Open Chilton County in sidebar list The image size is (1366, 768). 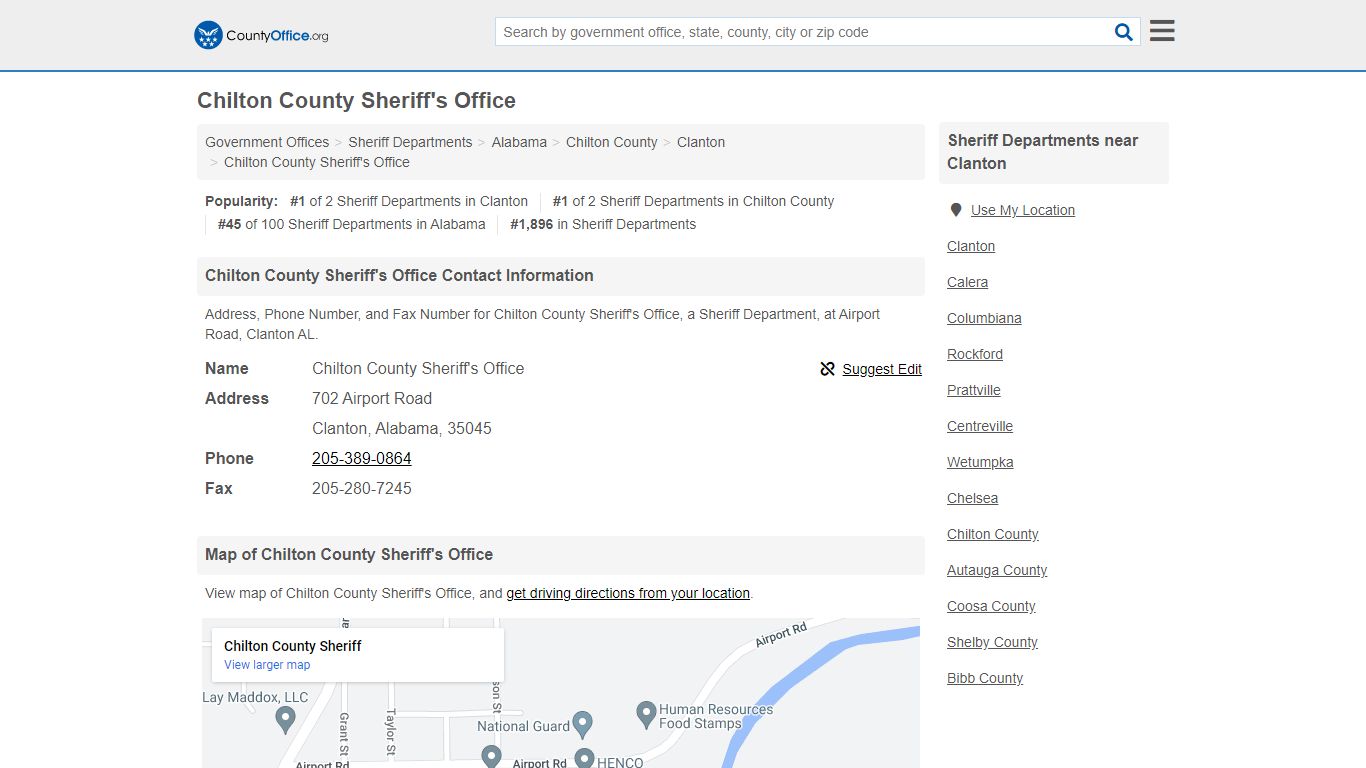pos(993,534)
